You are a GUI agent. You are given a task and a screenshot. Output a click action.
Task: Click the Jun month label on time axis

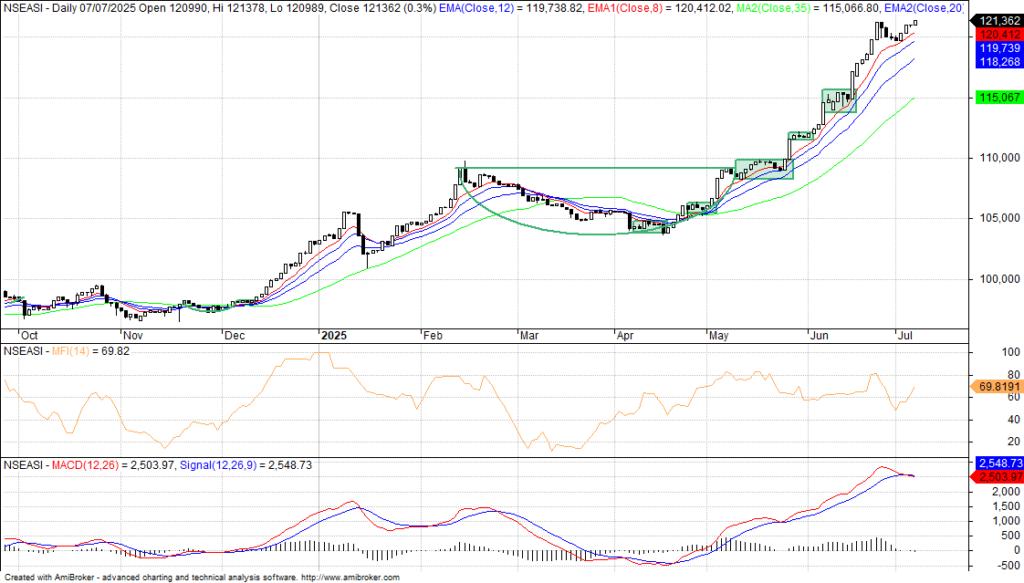pyautogui.click(x=815, y=337)
